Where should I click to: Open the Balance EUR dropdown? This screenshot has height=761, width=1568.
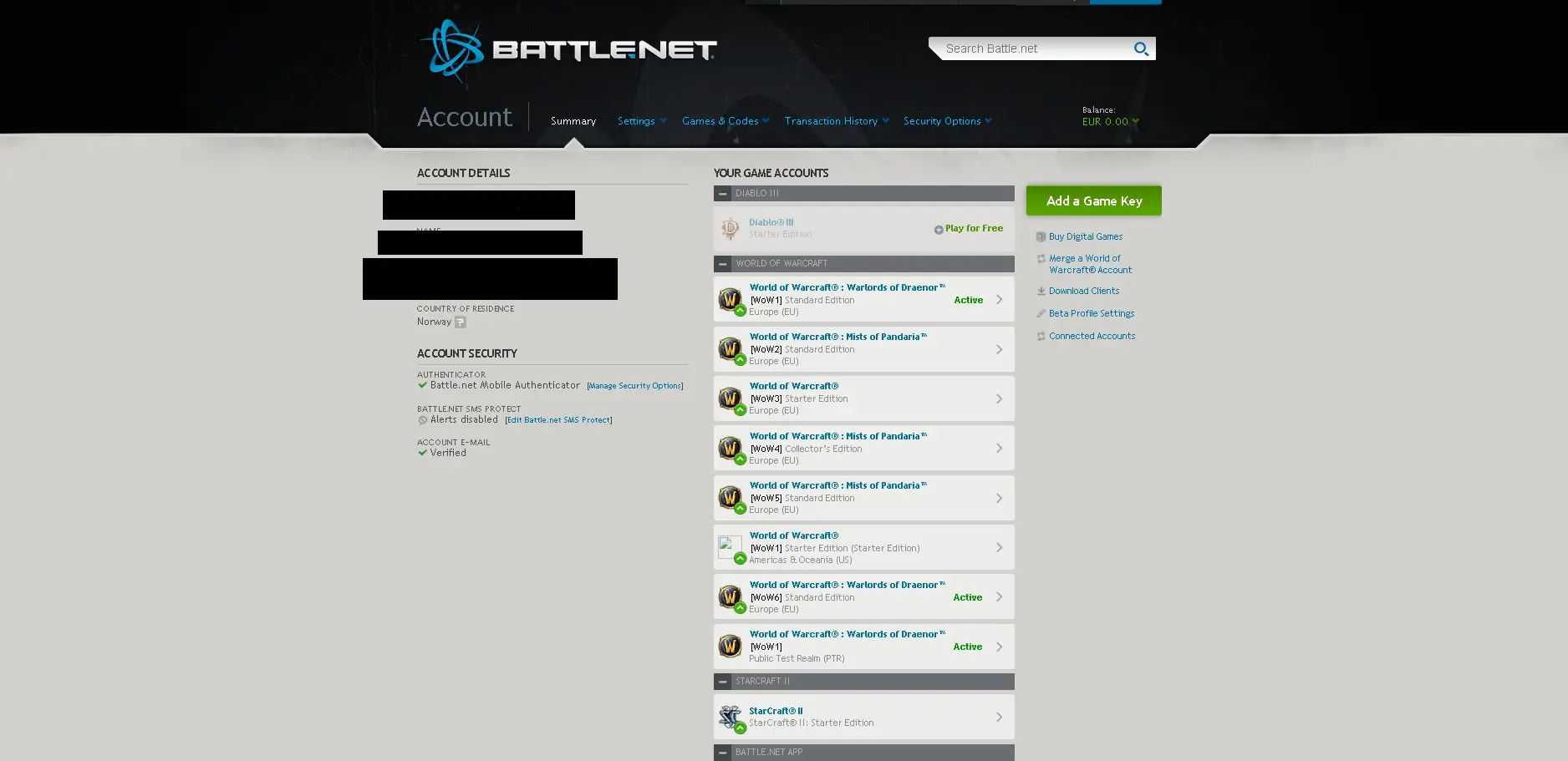[1110, 122]
